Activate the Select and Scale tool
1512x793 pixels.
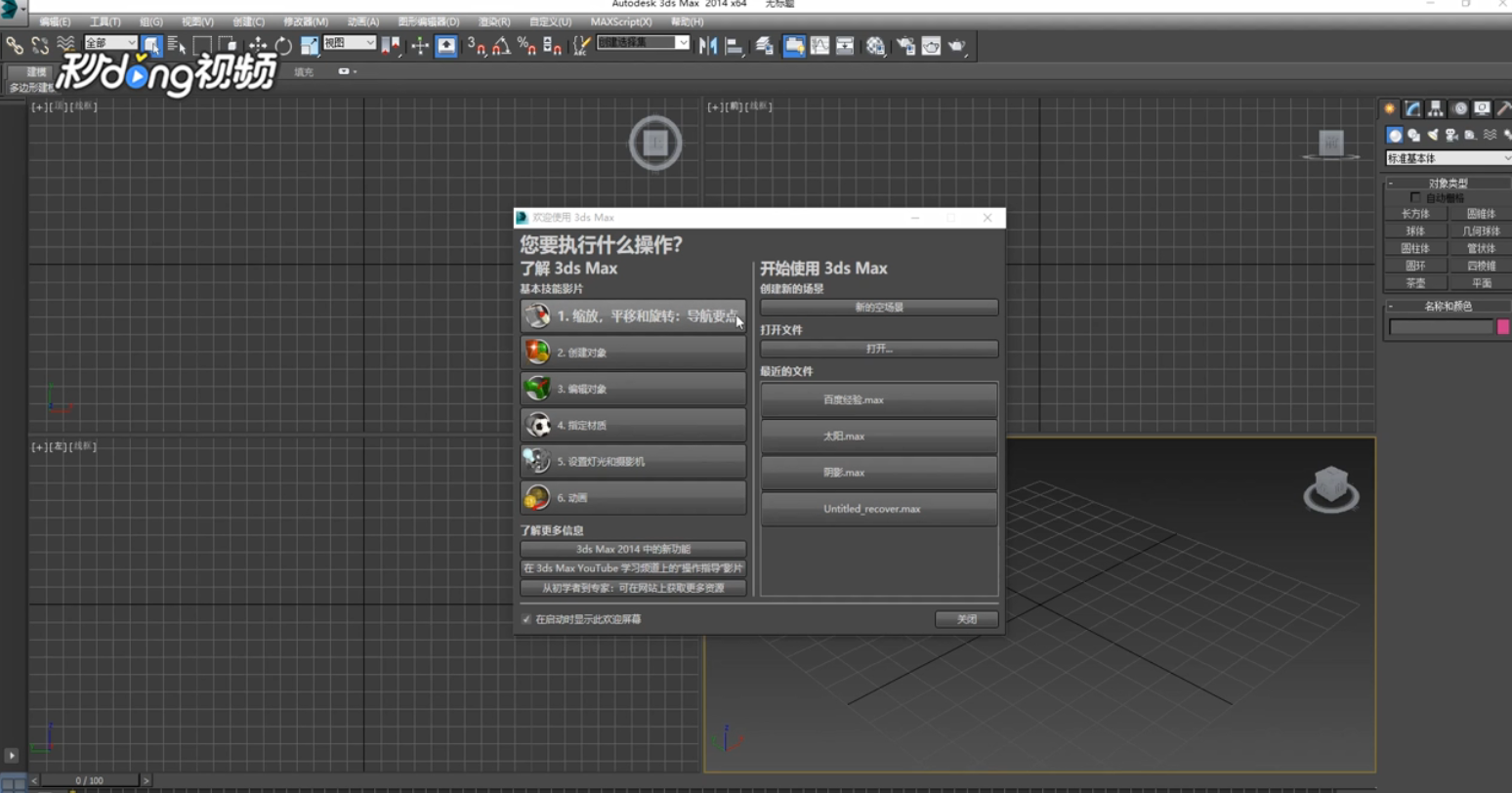[309, 45]
